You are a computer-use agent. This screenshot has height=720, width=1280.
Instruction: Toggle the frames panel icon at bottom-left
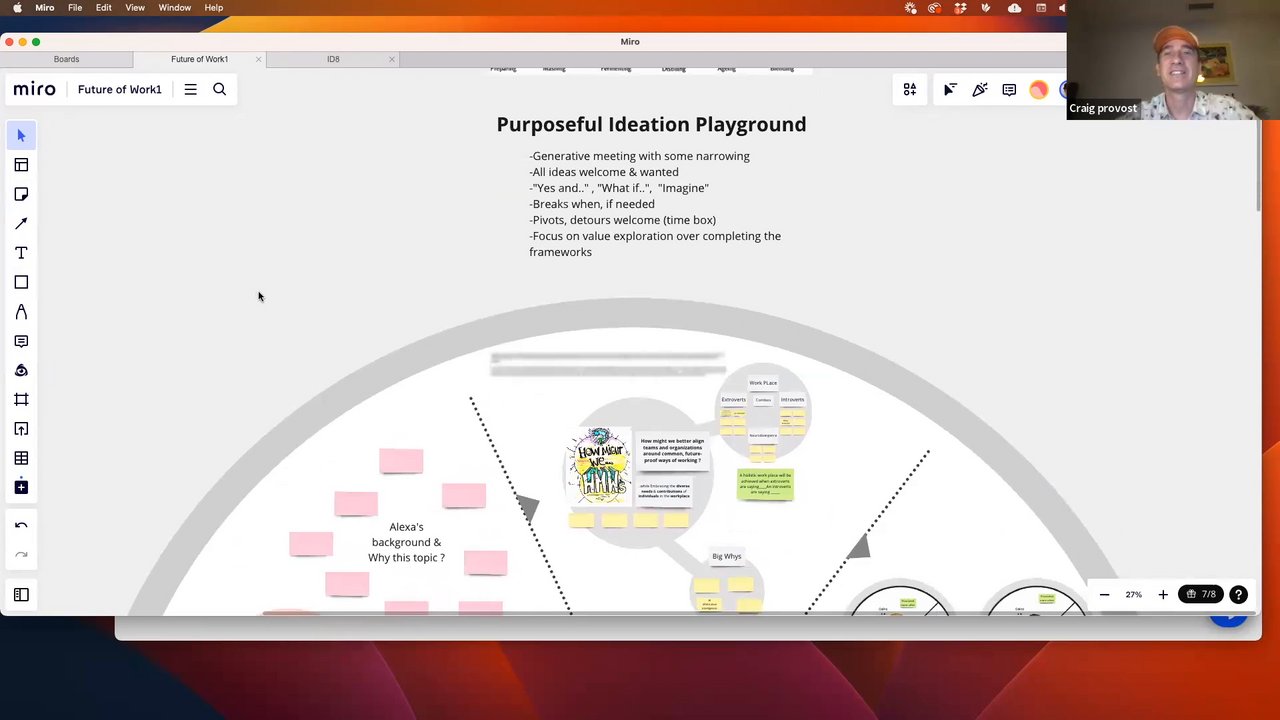tap(21, 595)
